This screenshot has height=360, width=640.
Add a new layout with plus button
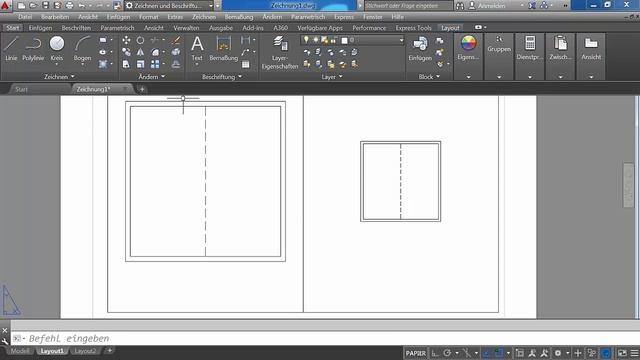pyautogui.click(x=109, y=351)
